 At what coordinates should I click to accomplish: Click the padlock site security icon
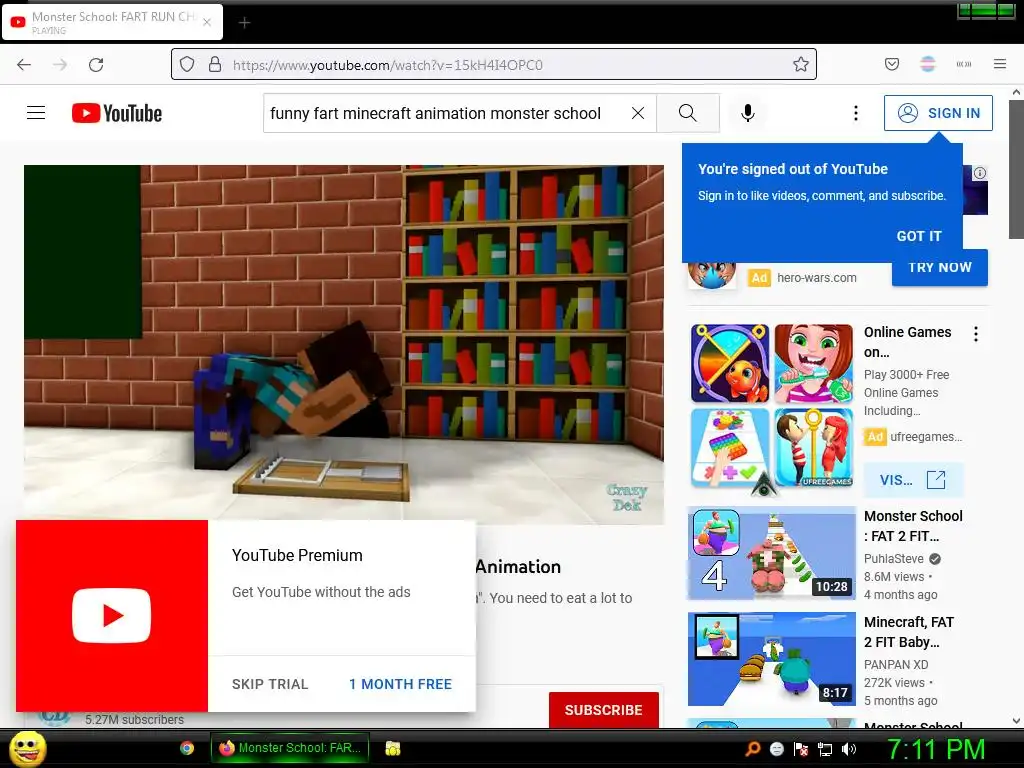point(215,64)
